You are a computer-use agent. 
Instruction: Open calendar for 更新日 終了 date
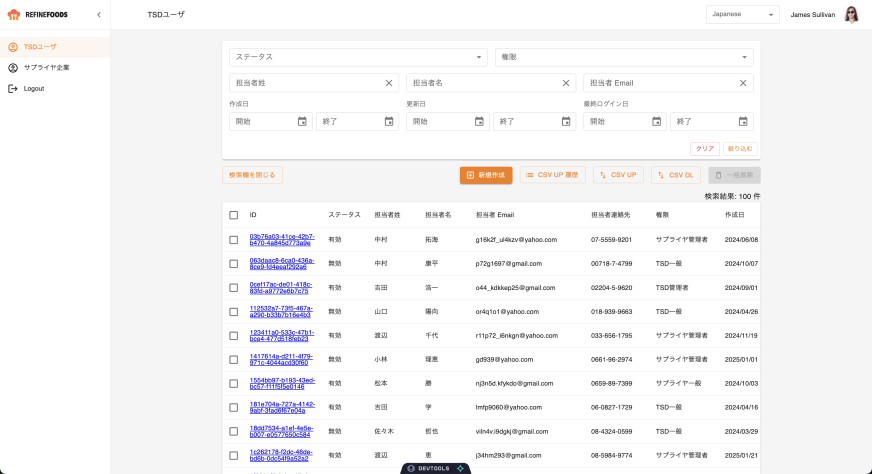[566, 121]
